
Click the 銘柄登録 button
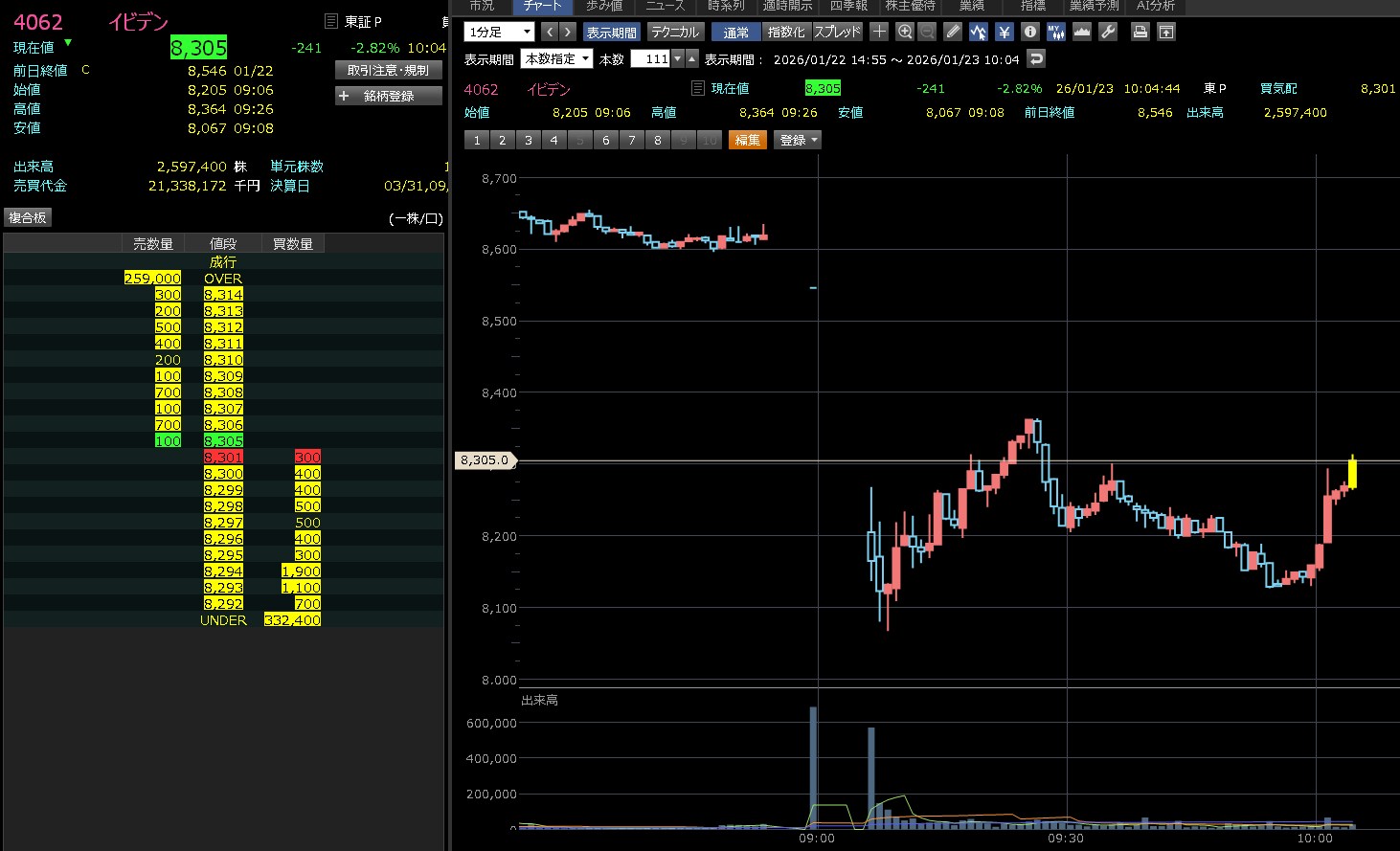click(x=388, y=96)
